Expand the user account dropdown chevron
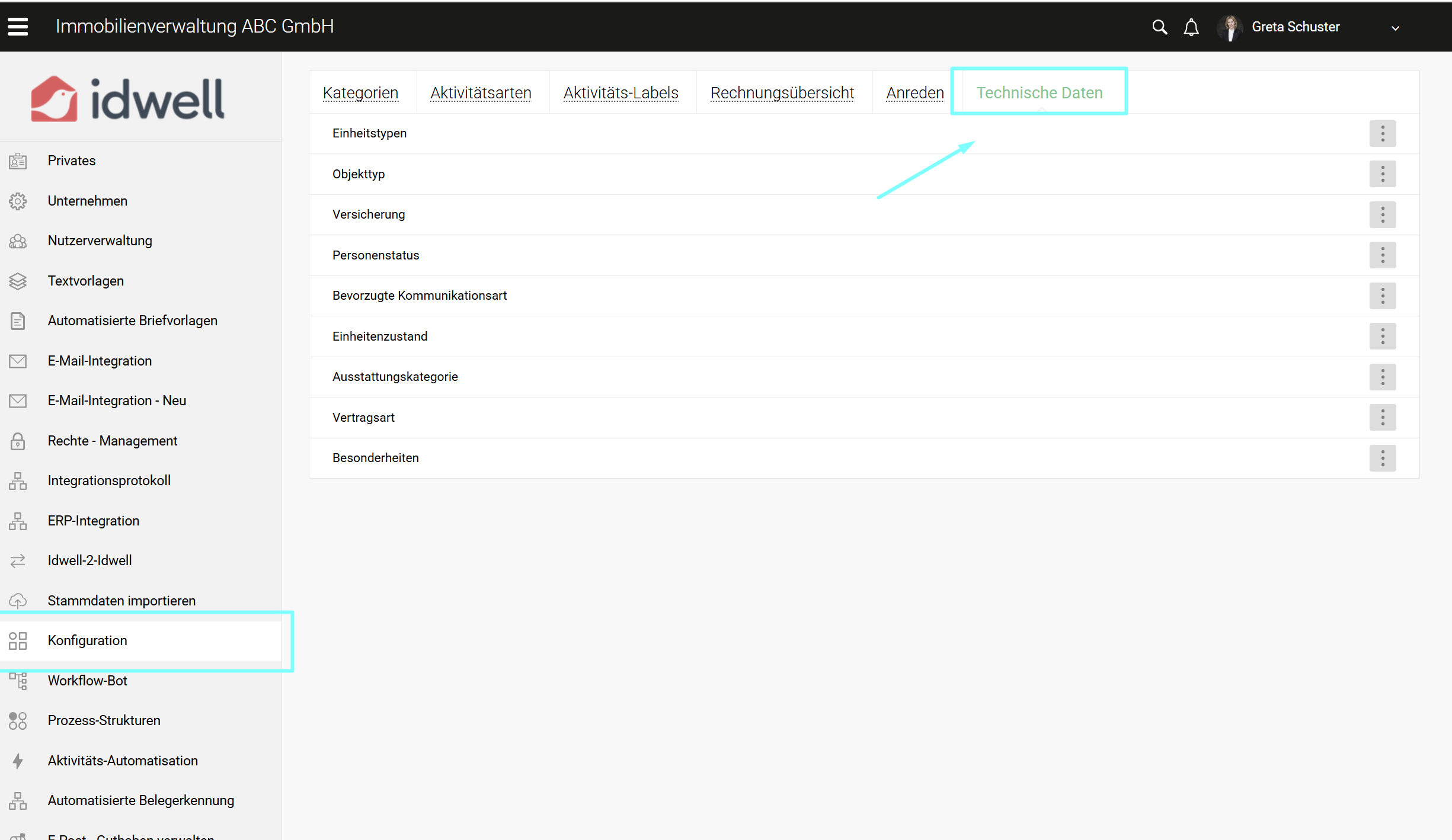Screen dimensions: 1452x840 pos(1395,28)
